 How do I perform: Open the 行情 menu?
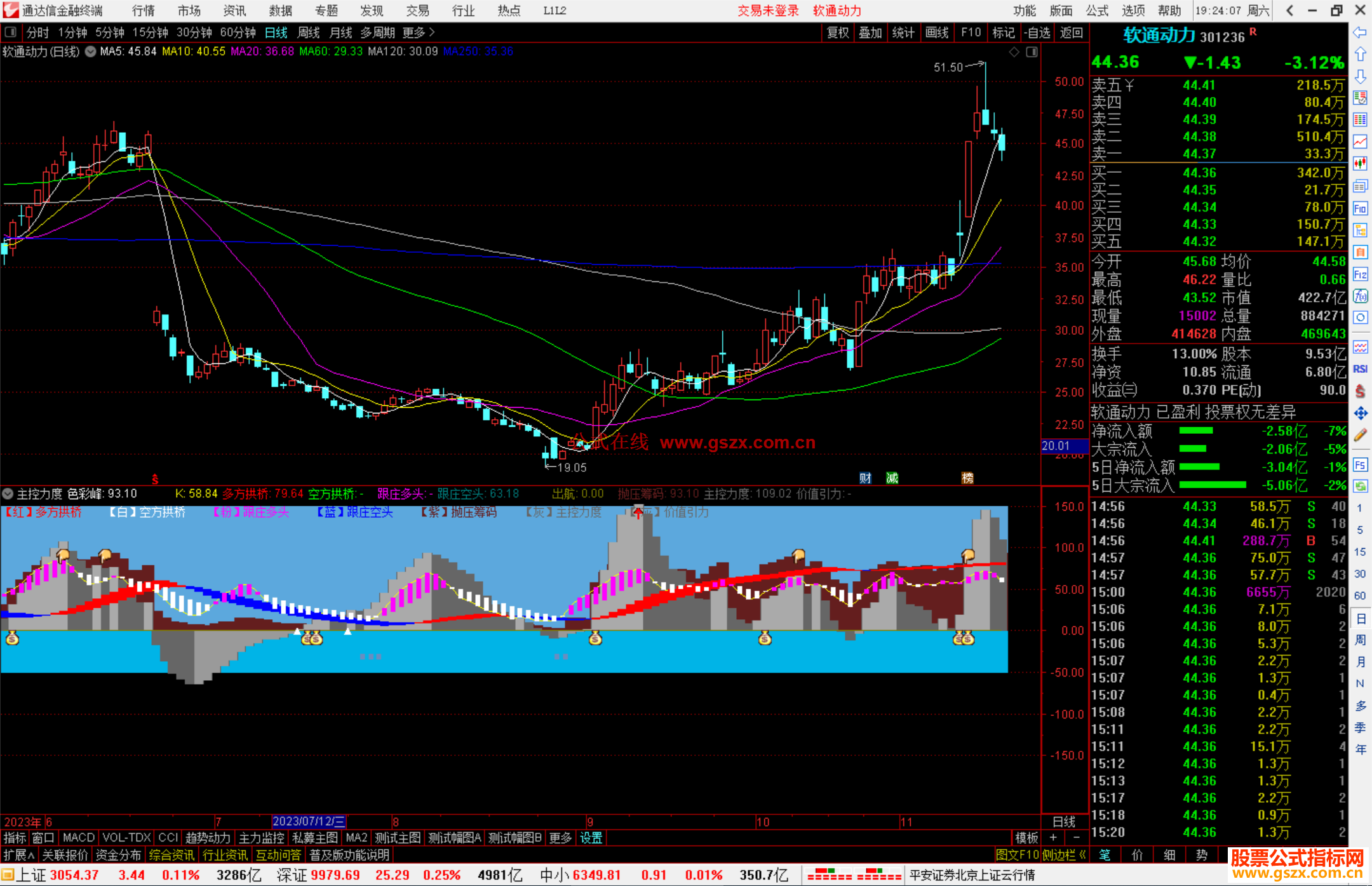143,10
